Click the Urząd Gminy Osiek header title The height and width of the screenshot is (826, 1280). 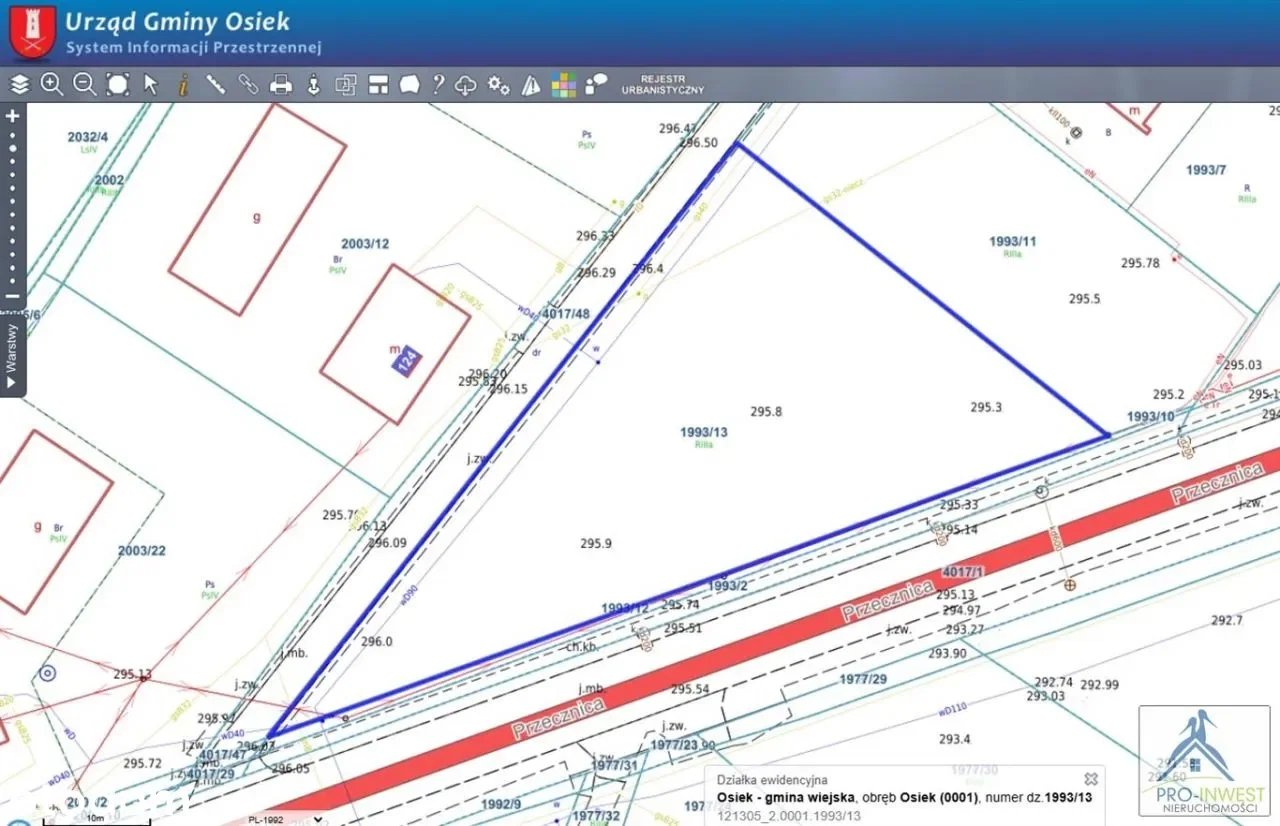pos(177,21)
